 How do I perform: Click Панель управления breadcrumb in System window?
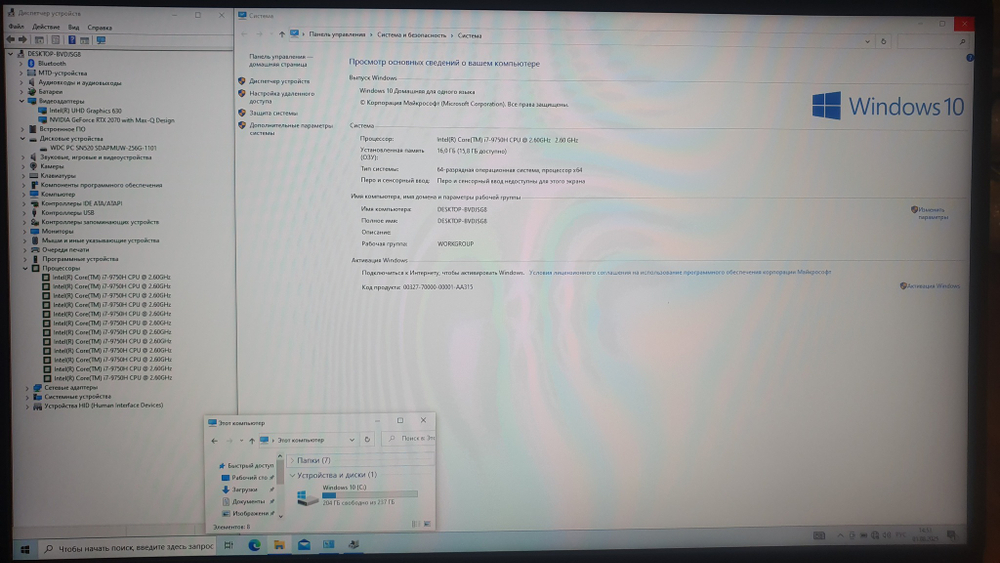pos(337,34)
